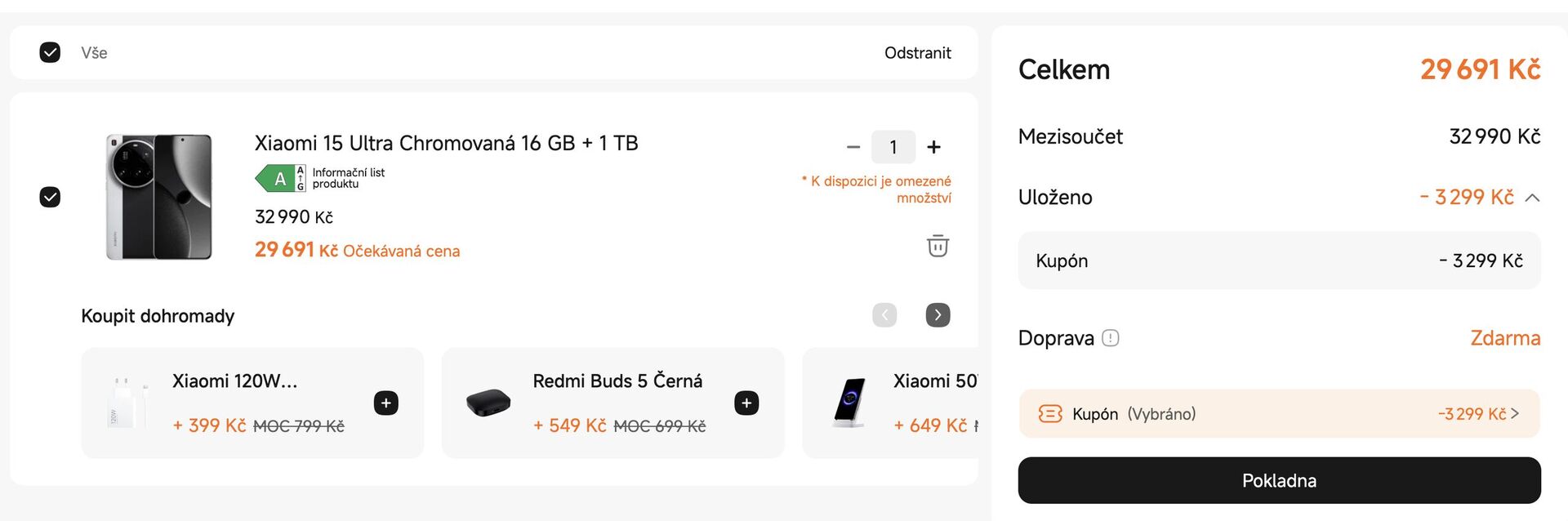Click the quantity input field showing 1
The image size is (1568, 521).
(x=893, y=147)
